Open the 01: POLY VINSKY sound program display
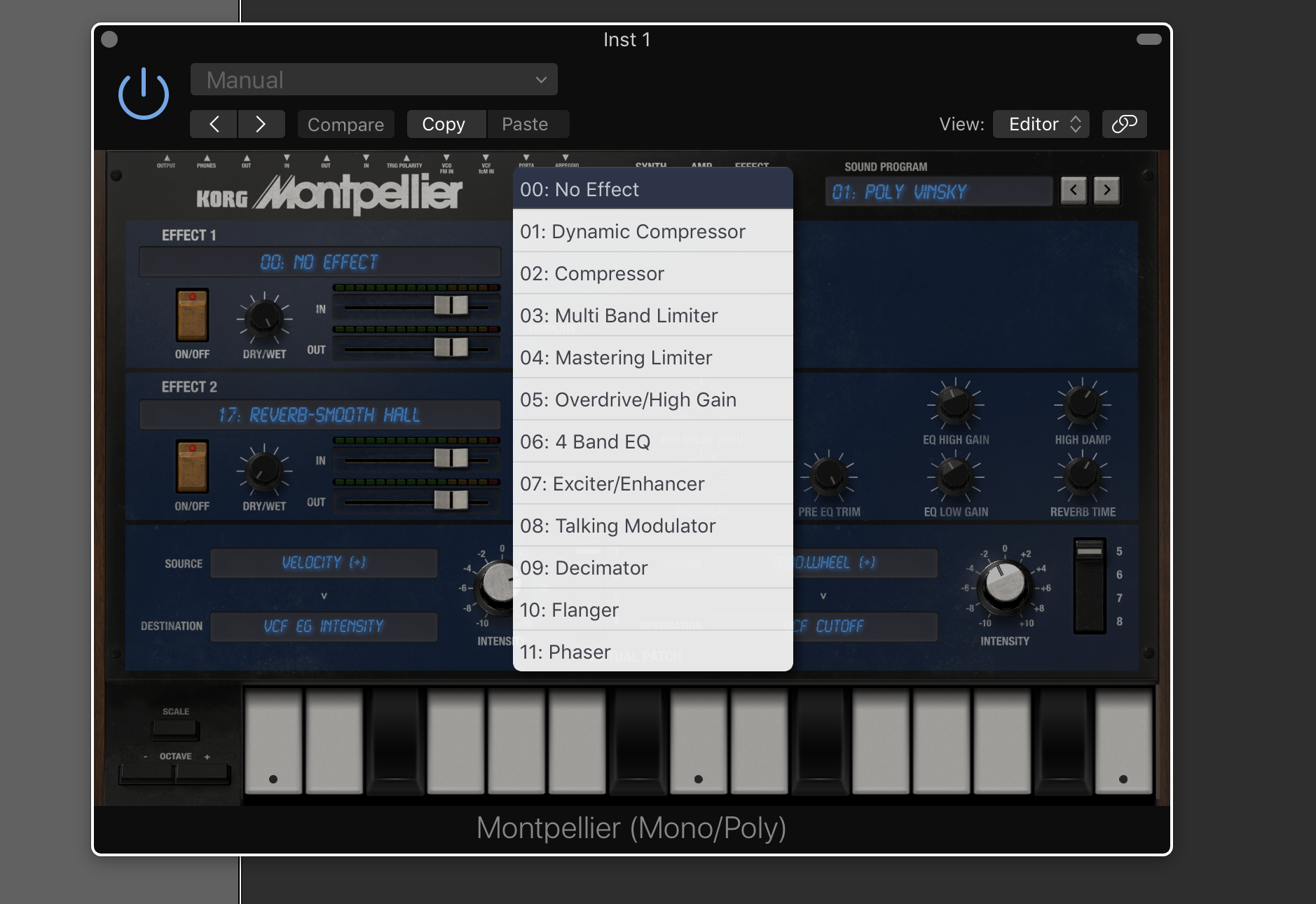The width and height of the screenshot is (1316, 904). click(x=939, y=191)
